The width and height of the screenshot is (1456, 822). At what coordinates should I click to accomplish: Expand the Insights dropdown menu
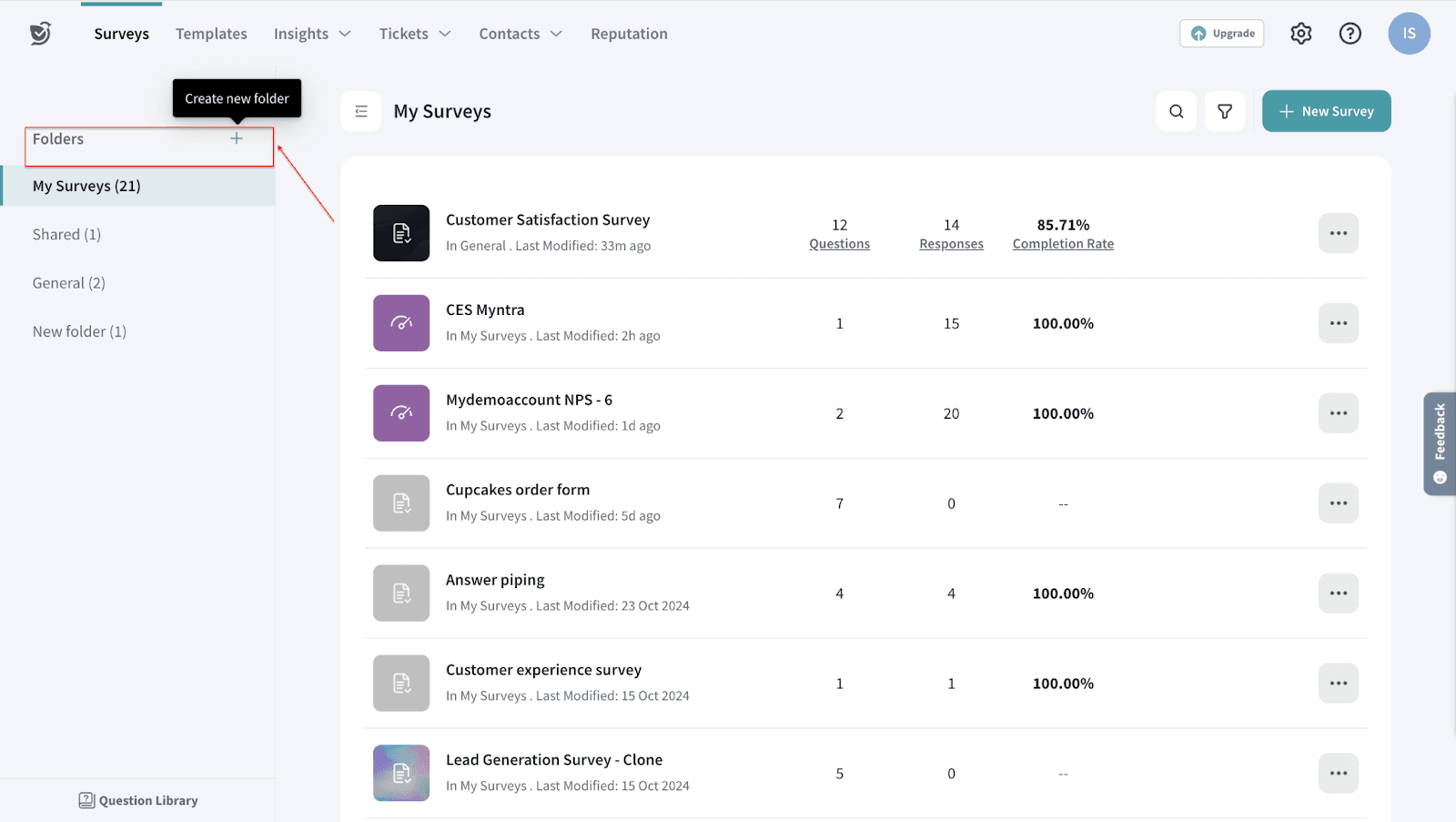[312, 34]
